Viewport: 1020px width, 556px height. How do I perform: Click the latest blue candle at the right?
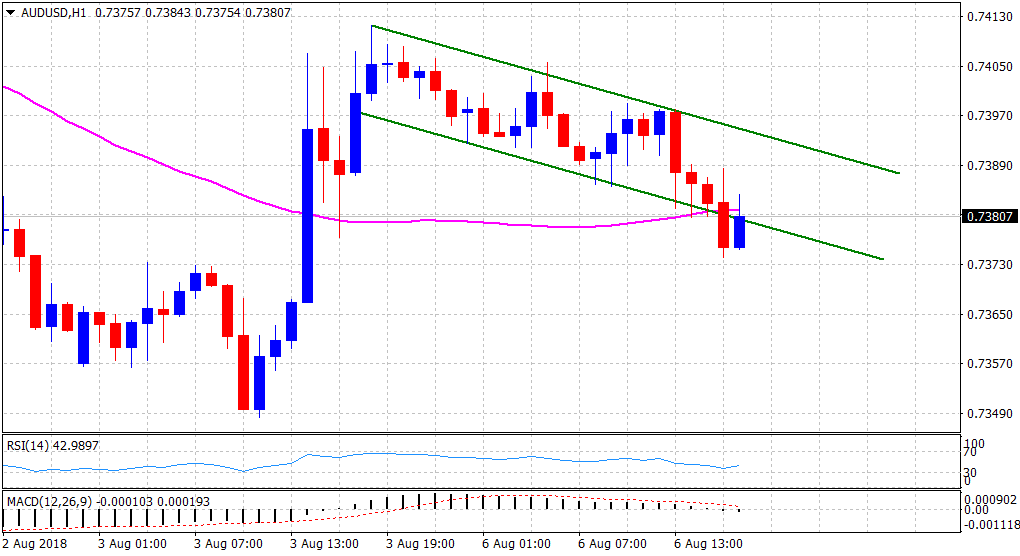pyautogui.click(x=740, y=232)
